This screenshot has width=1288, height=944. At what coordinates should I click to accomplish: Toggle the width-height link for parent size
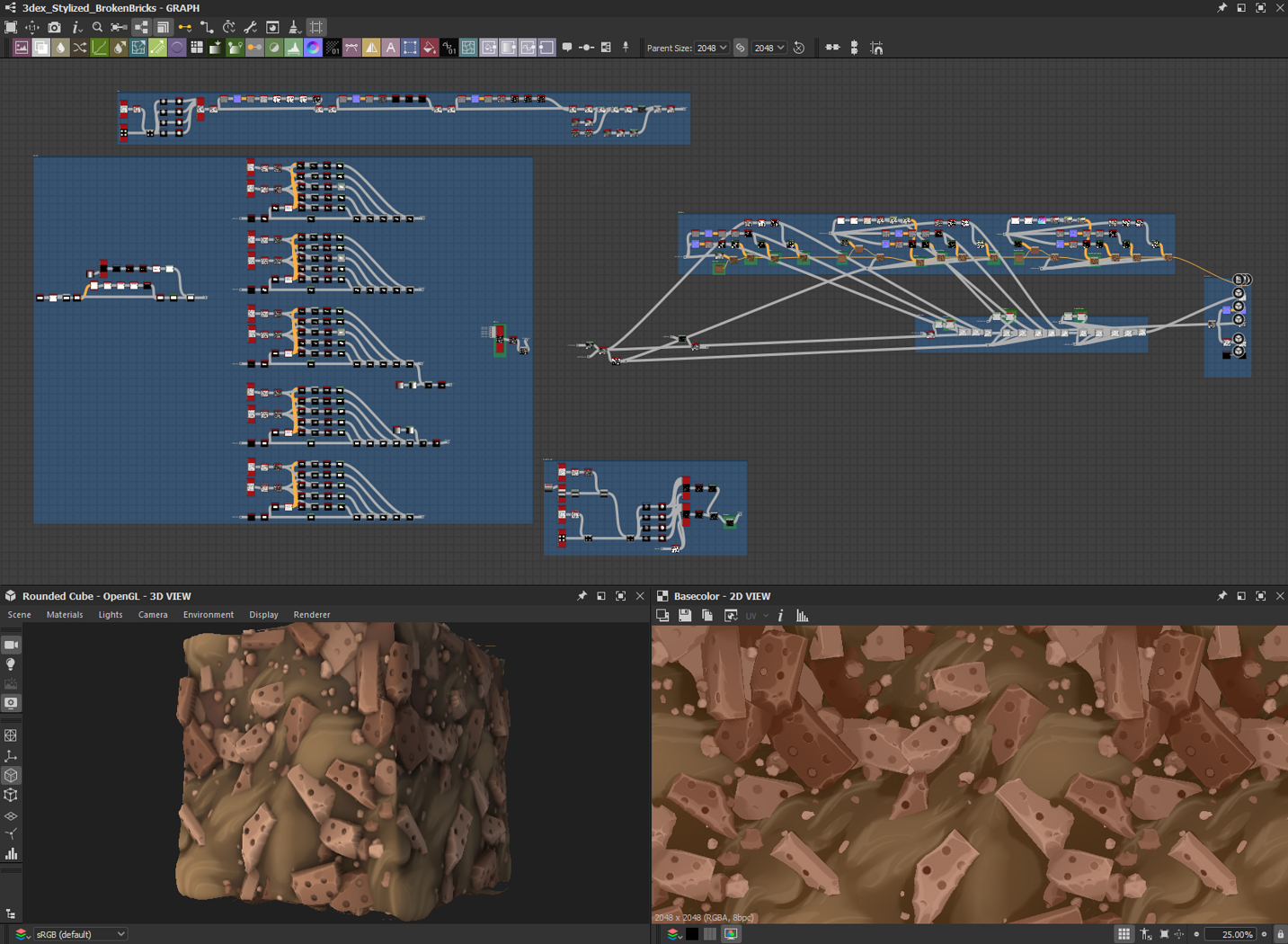pyautogui.click(x=741, y=48)
